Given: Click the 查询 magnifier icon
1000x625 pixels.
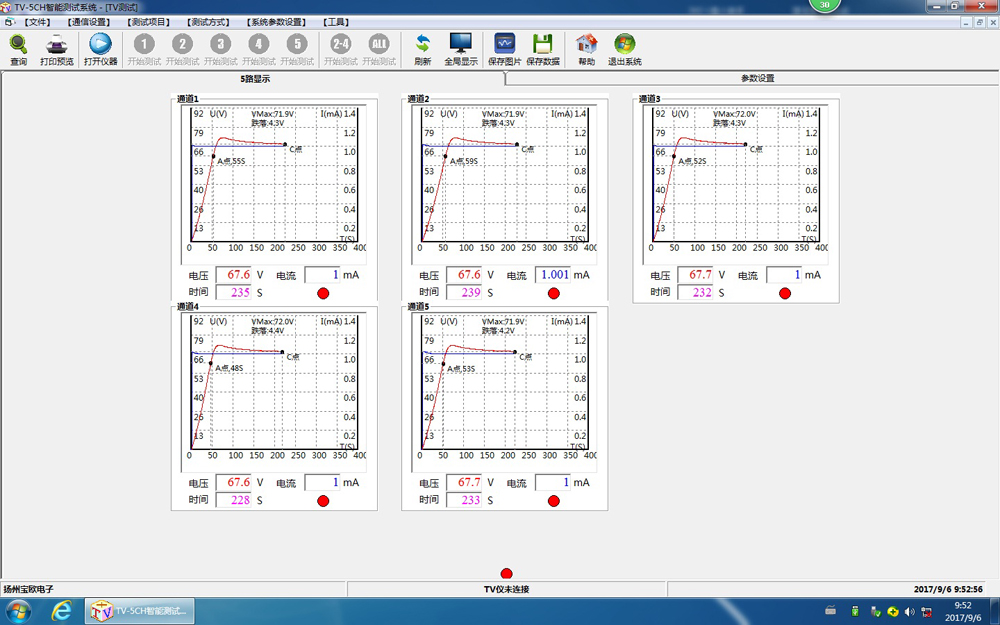Looking at the screenshot, I should point(18,45).
